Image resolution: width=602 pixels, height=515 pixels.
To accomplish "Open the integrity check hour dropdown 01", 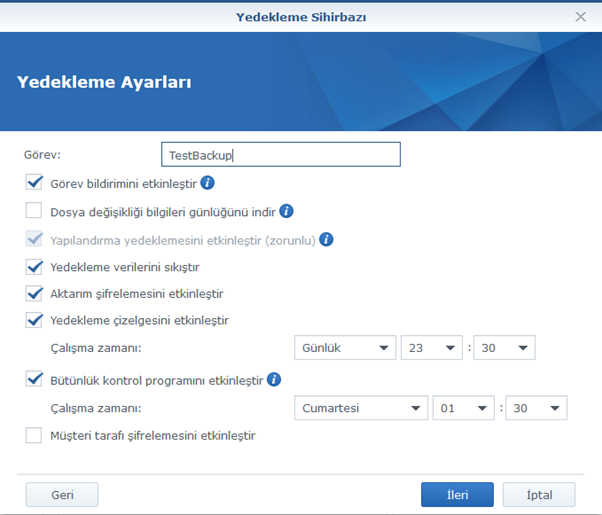I will coord(463,408).
